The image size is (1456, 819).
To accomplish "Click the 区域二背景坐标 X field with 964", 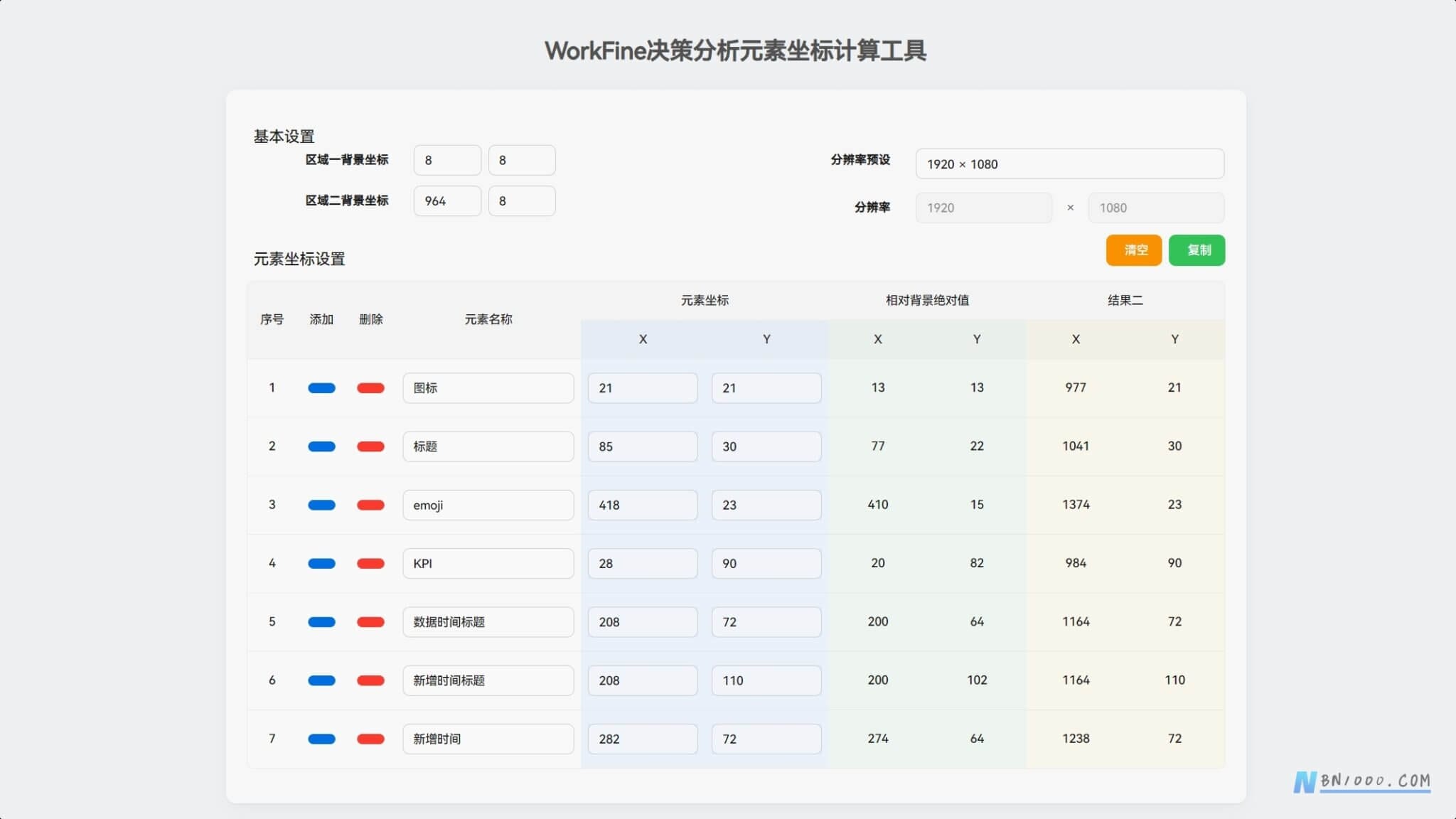I will coord(447,201).
